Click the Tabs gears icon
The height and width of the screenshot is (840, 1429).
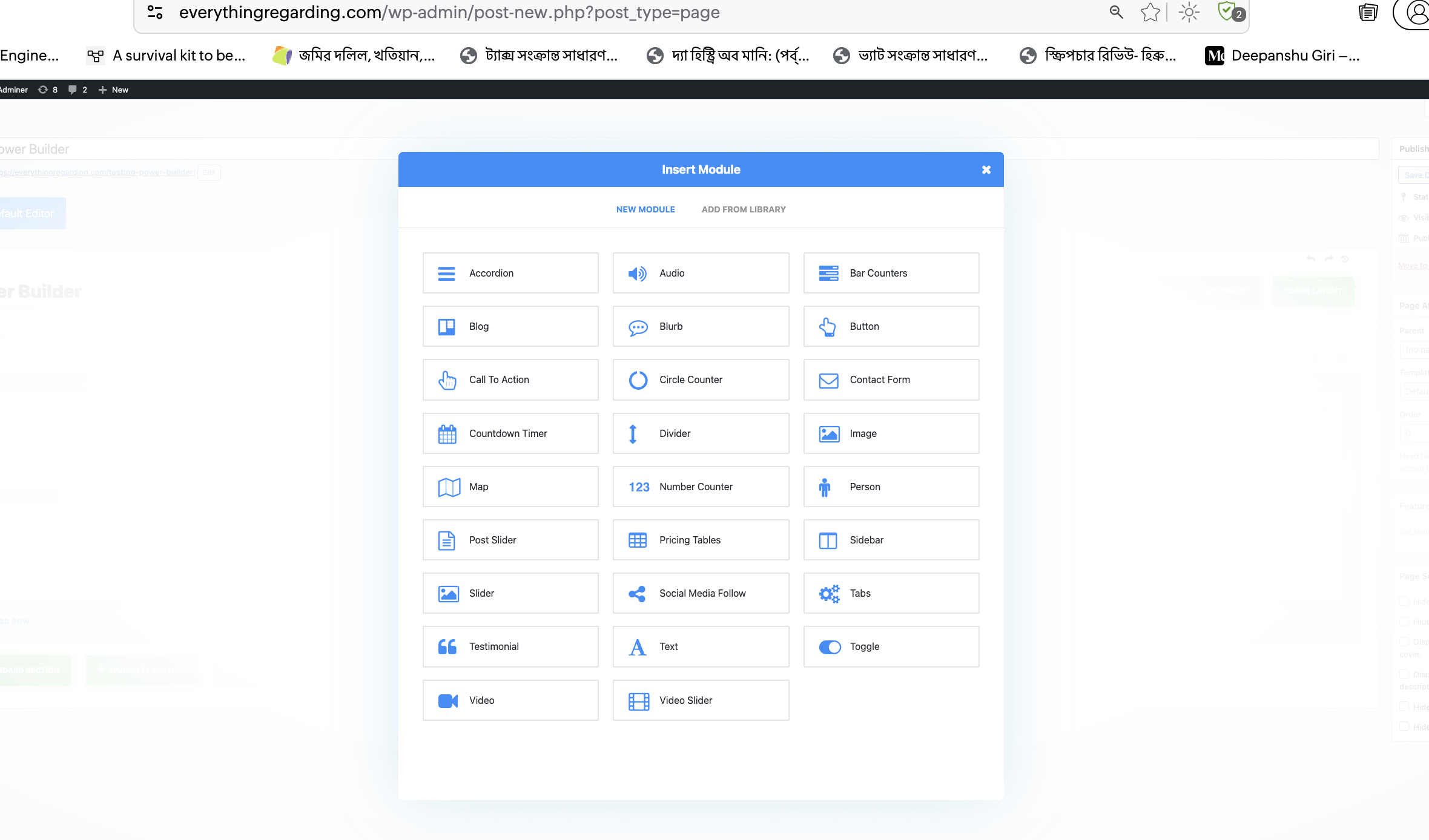pos(829,594)
